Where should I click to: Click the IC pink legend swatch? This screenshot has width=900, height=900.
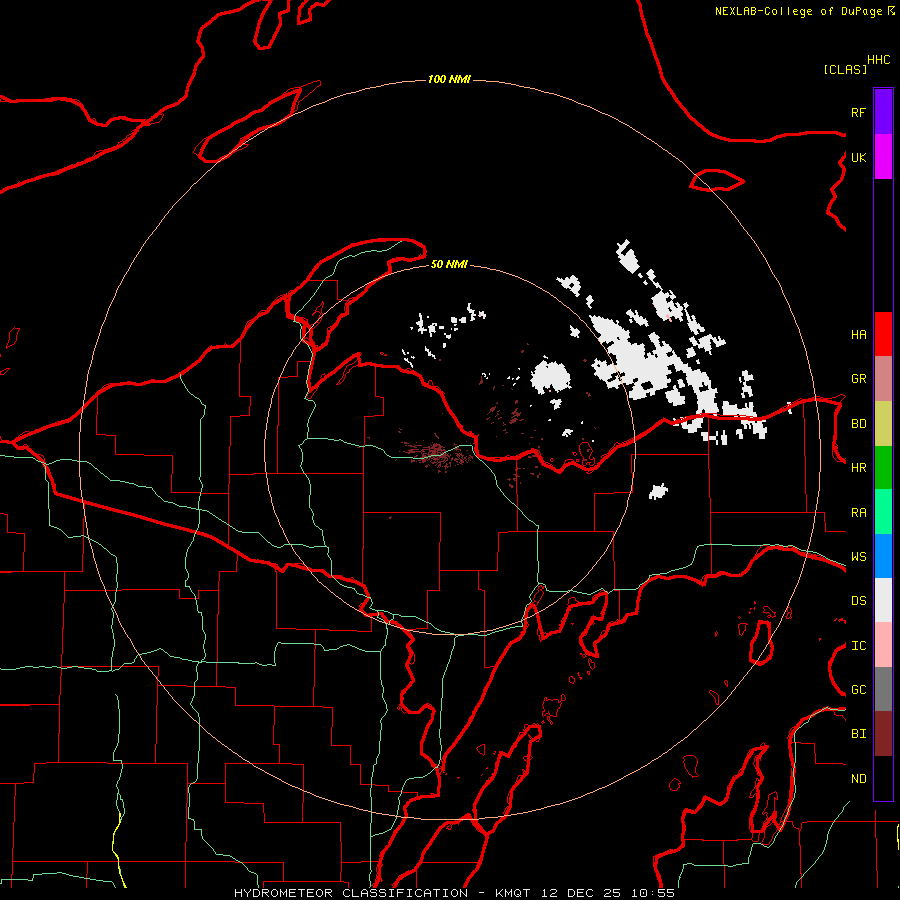tap(883, 645)
